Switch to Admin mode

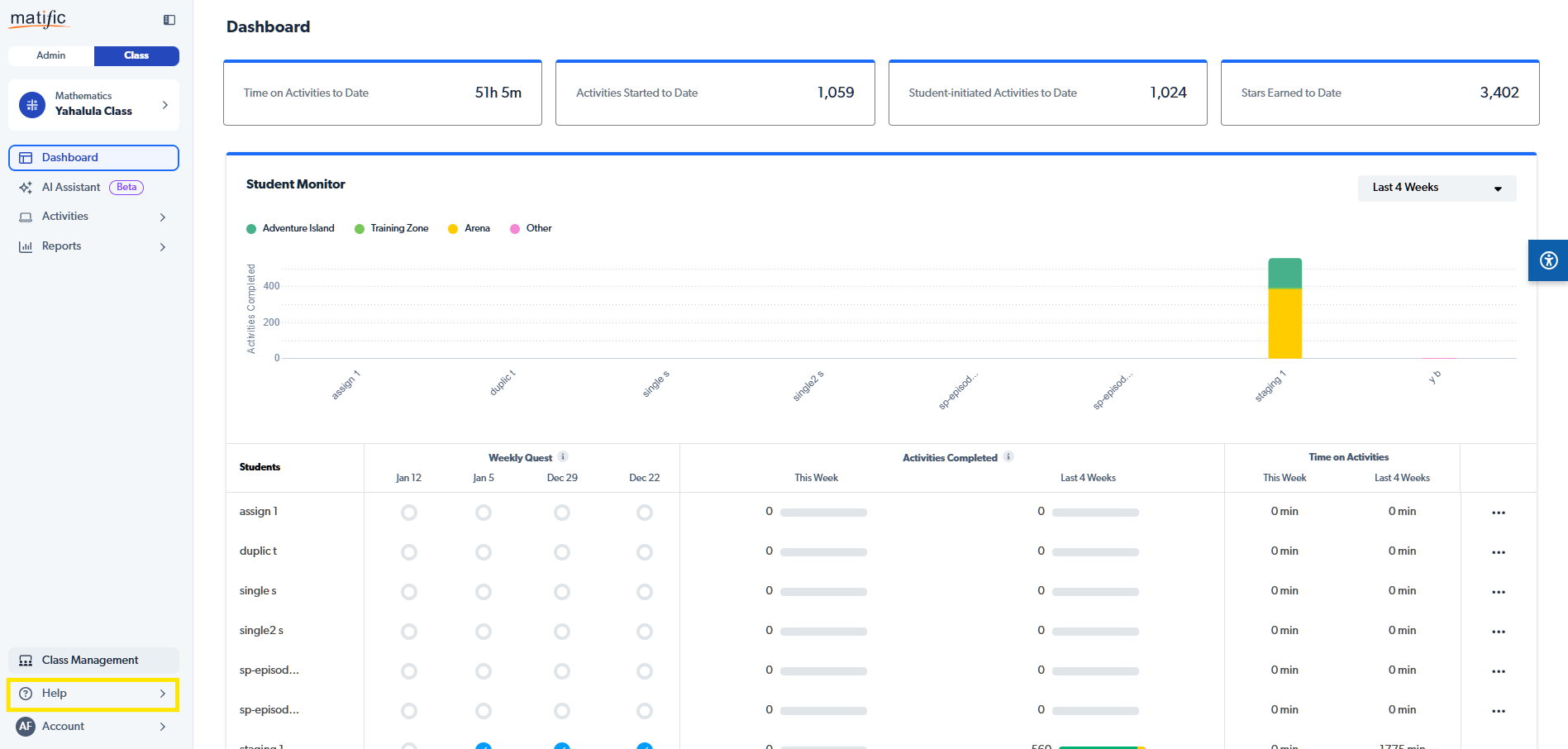point(51,56)
